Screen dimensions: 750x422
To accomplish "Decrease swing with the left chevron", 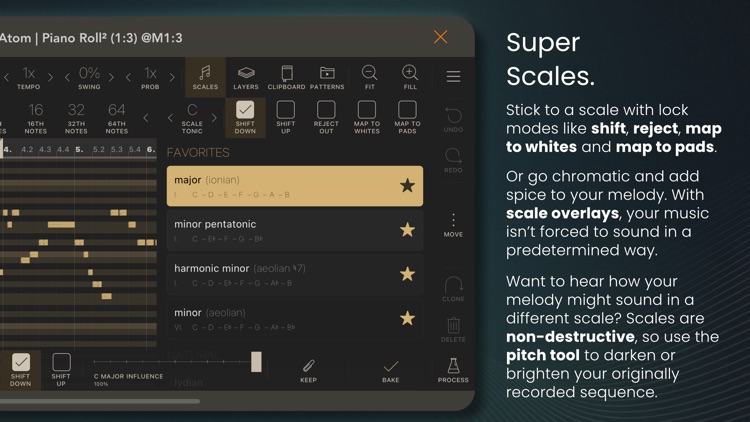I will click(x=67, y=77).
